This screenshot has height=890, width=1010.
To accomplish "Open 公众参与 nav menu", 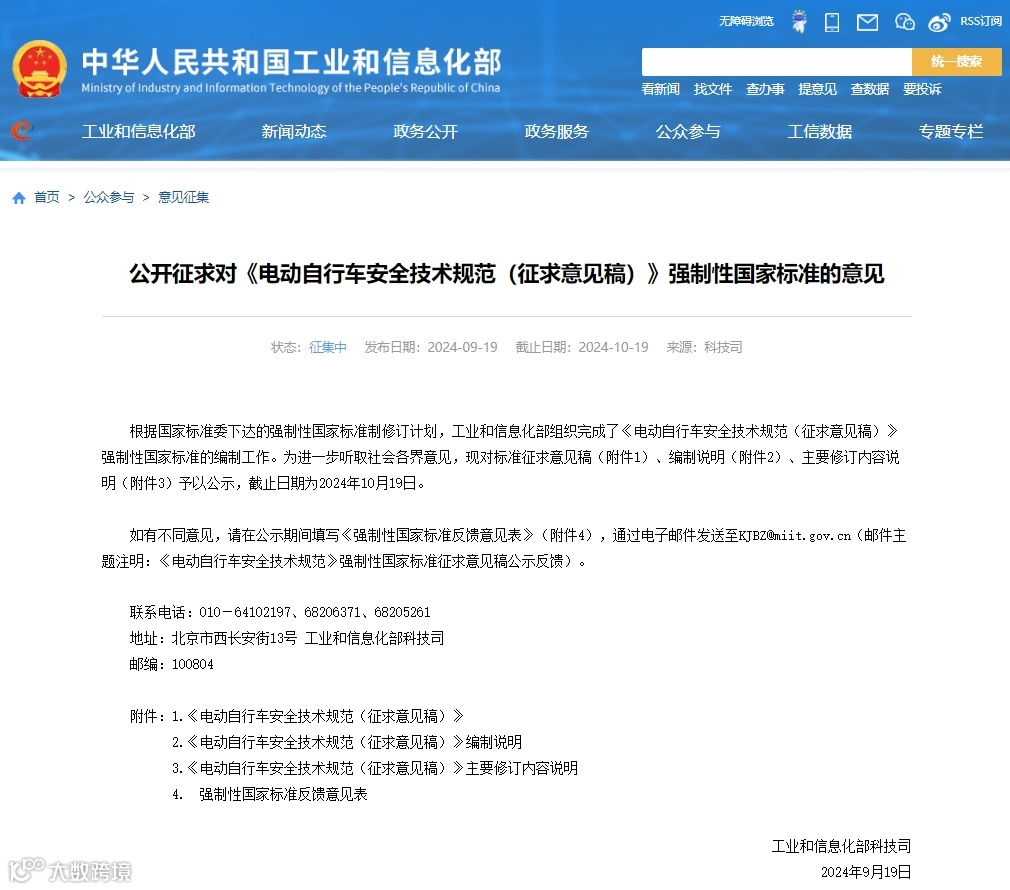I will [688, 131].
